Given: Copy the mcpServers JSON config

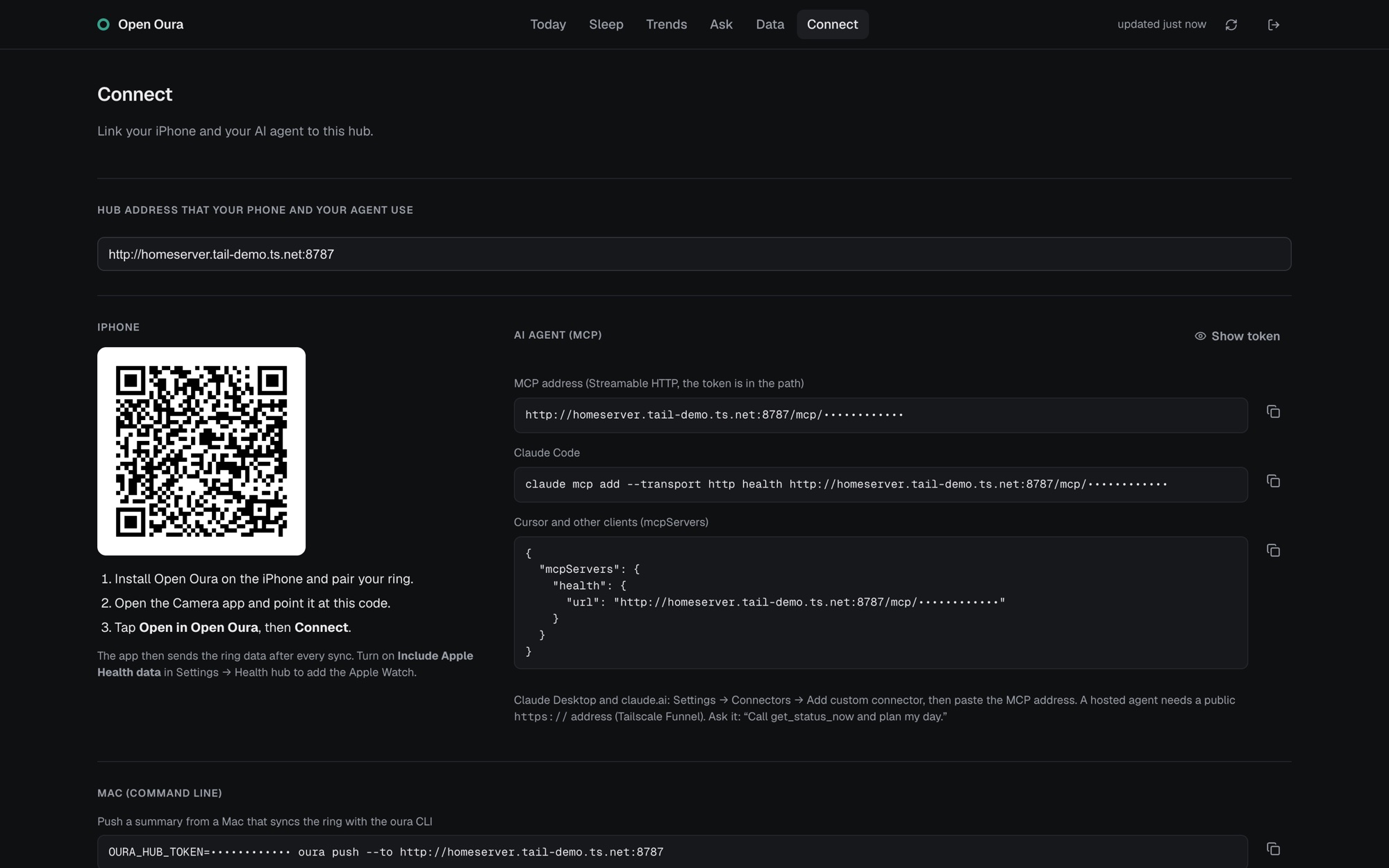Looking at the screenshot, I should 1273,551.
